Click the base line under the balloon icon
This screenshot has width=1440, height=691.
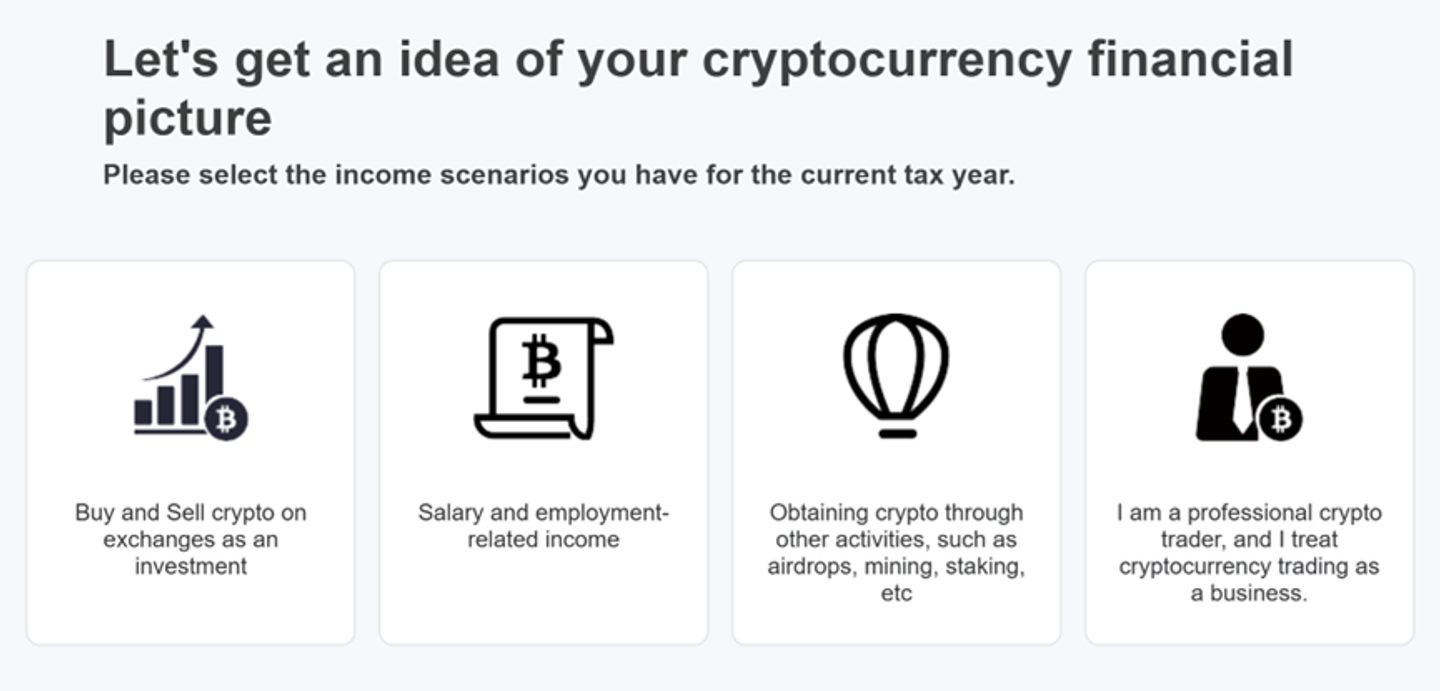point(896,433)
